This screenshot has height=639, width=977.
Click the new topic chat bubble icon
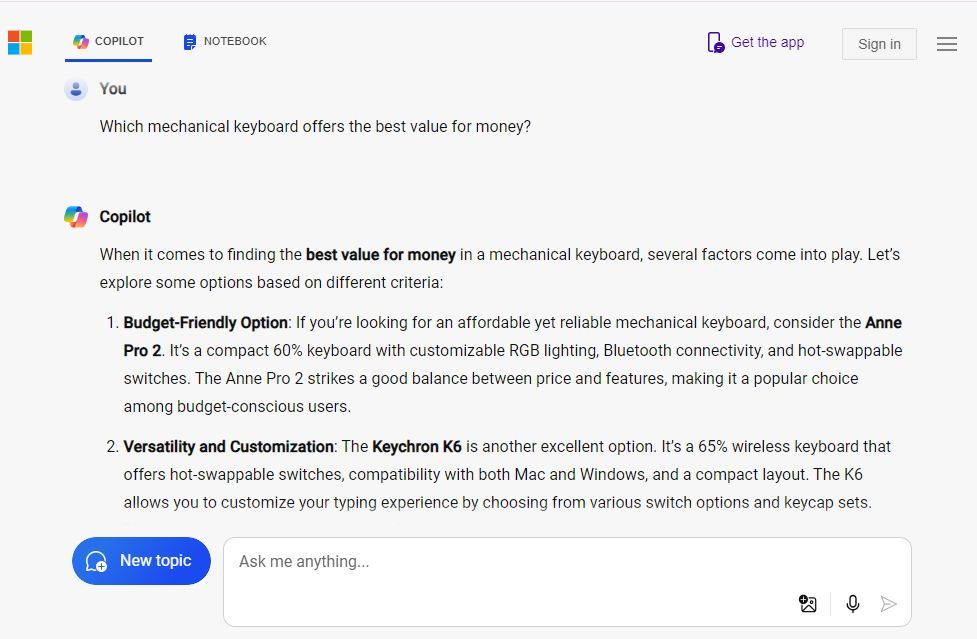pyautogui.click(x=97, y=561)
